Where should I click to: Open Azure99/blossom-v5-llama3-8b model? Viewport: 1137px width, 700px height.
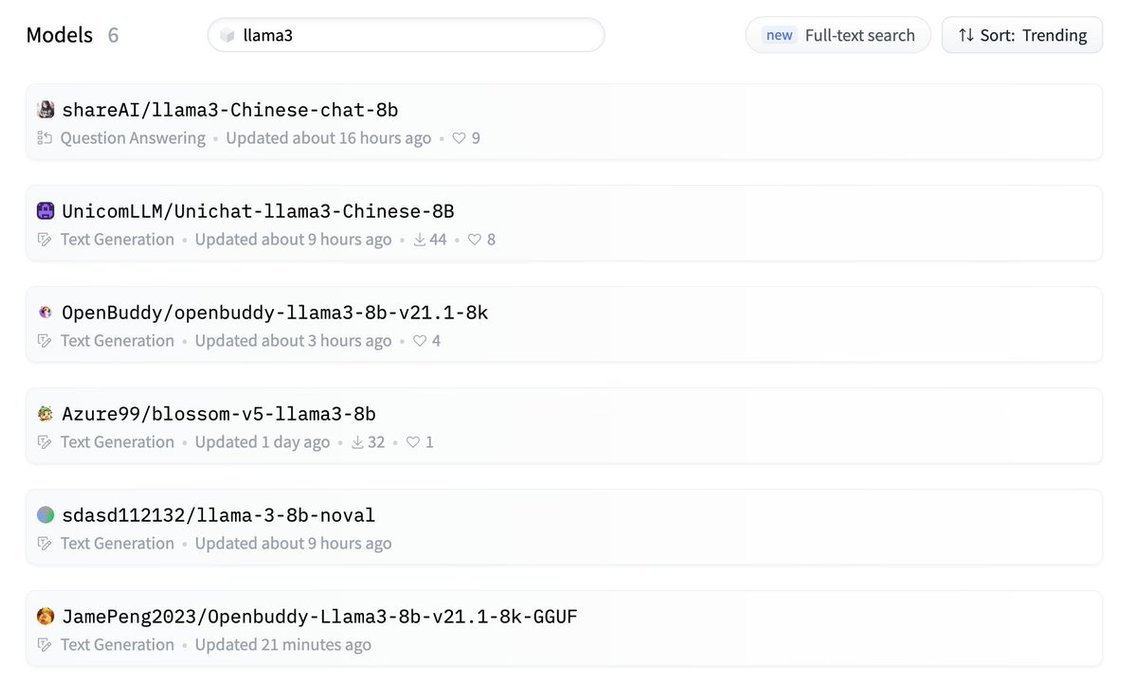[x=219, y=413]
